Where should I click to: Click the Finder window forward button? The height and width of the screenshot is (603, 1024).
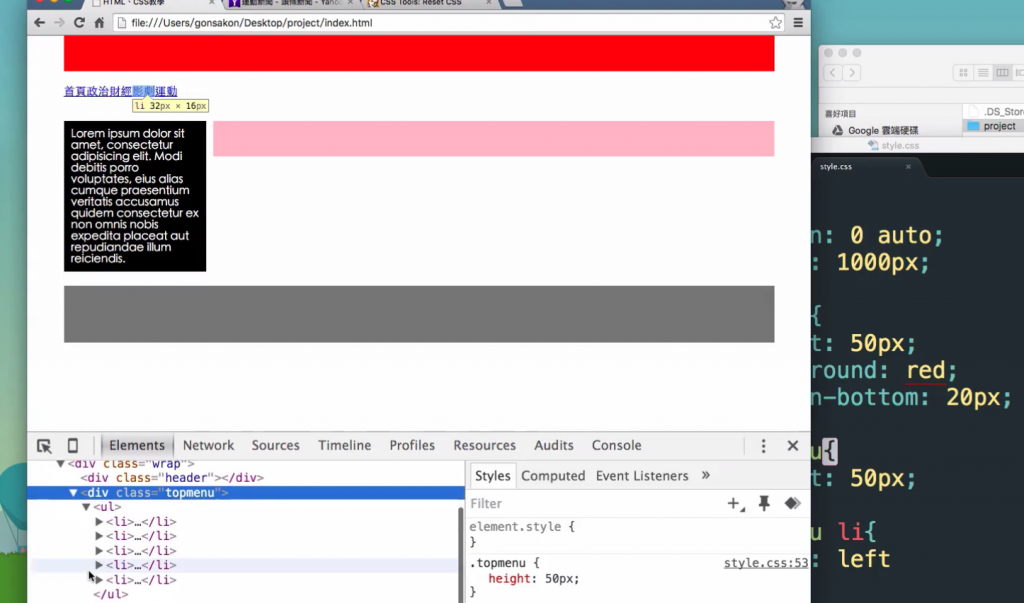pos(852,73)
